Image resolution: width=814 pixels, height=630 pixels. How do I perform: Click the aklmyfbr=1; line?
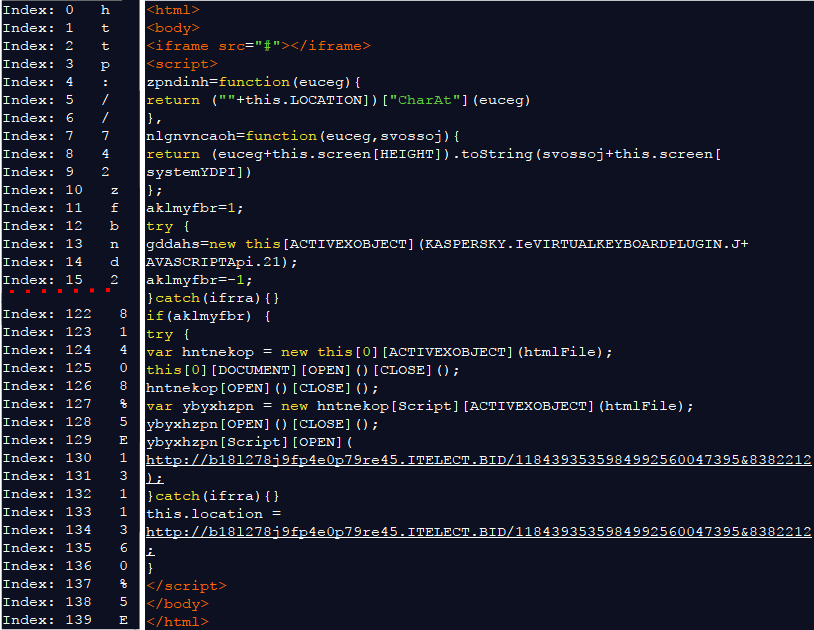195,208
